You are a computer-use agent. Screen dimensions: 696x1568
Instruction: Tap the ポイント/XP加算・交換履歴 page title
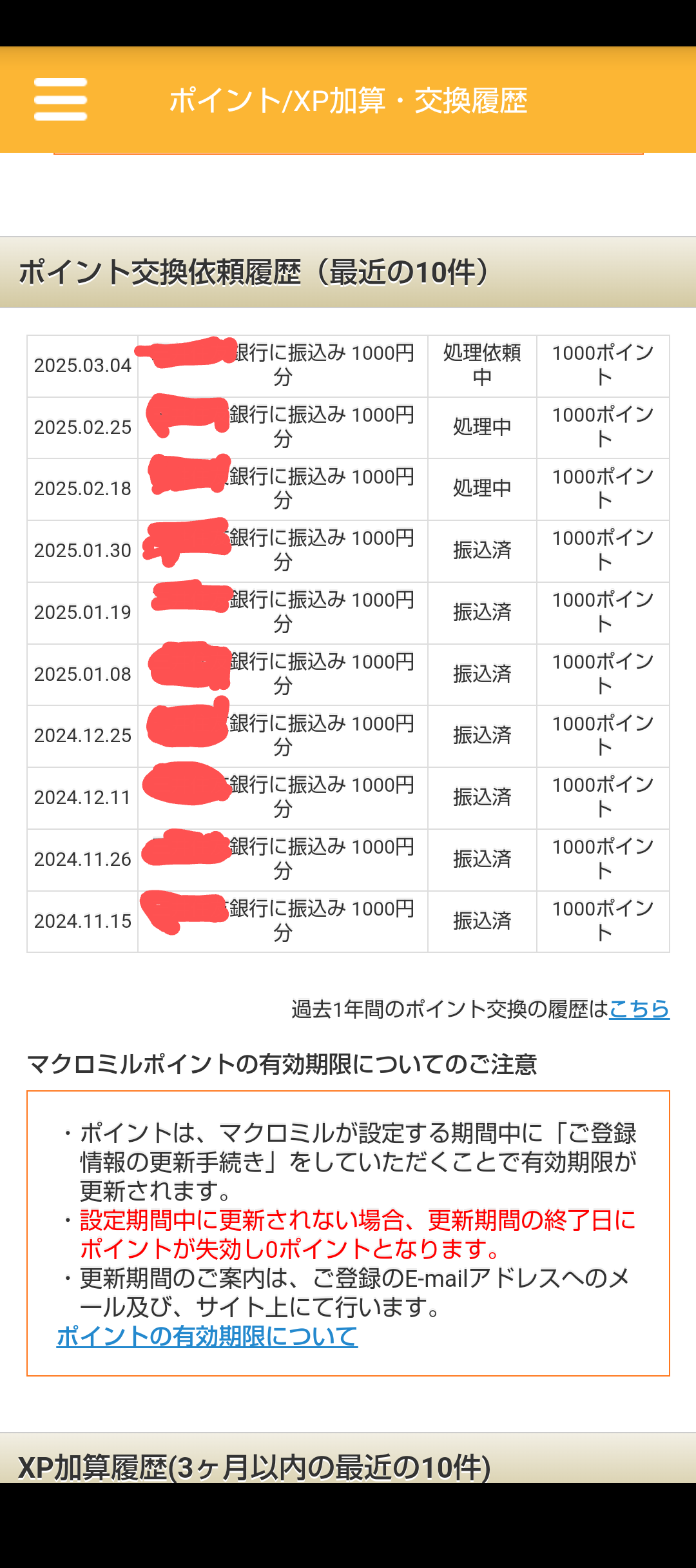pos(348,101)
